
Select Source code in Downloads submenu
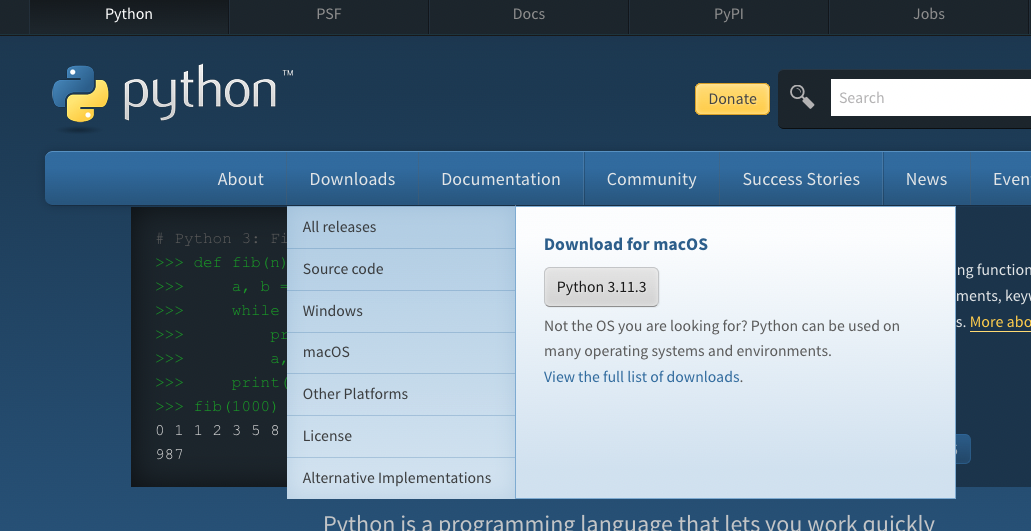coord(401,269)
